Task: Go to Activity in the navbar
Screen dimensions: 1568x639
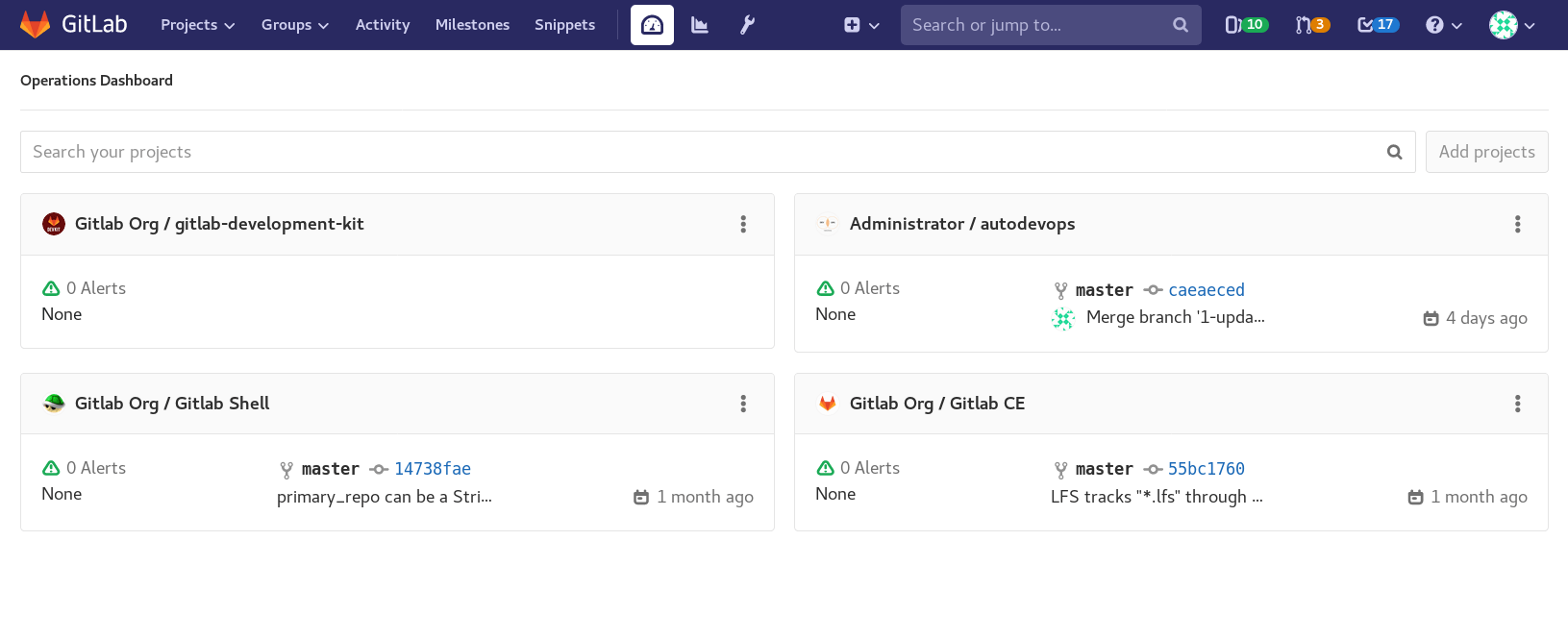Action: (x=383, y=25)
